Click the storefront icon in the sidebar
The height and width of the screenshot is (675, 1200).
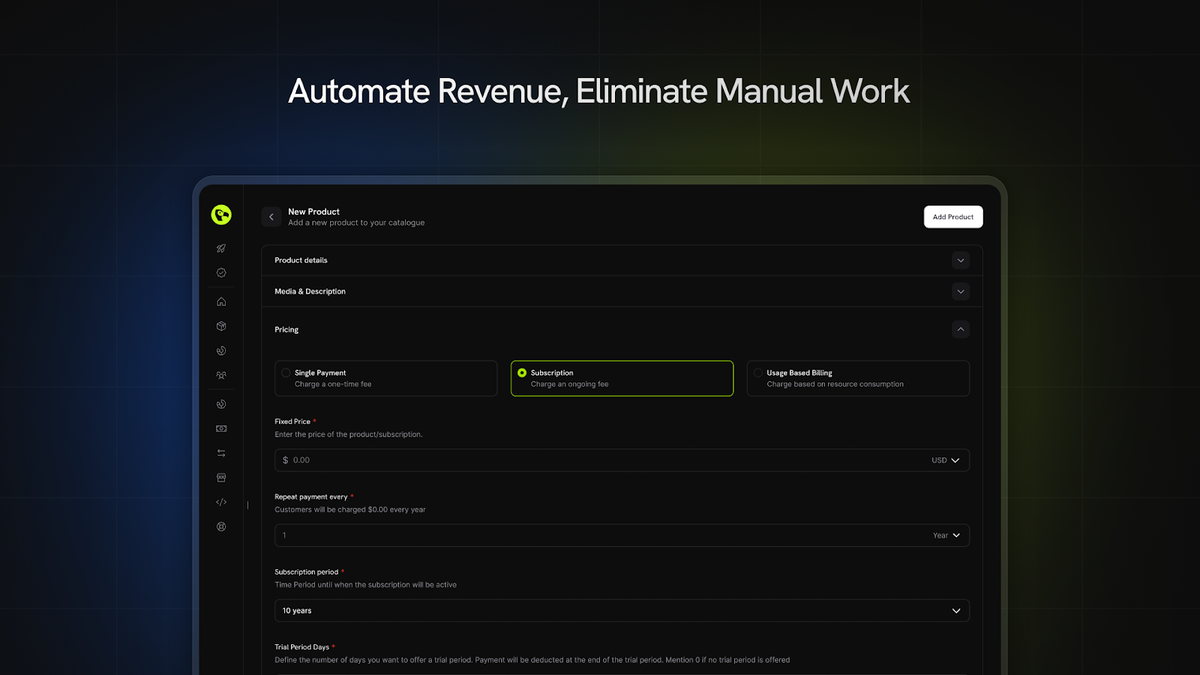tap(221, 477)
